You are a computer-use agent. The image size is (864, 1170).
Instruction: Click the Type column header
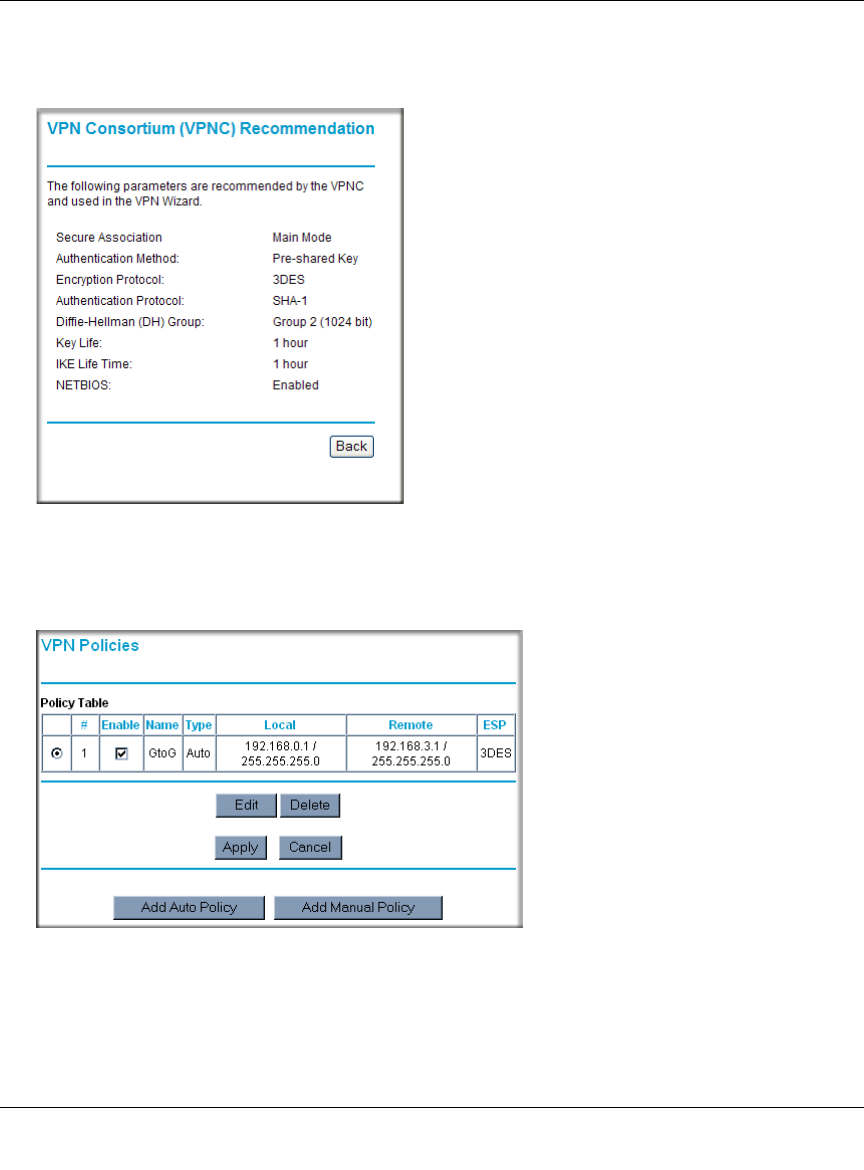click(x=198, y=725)
